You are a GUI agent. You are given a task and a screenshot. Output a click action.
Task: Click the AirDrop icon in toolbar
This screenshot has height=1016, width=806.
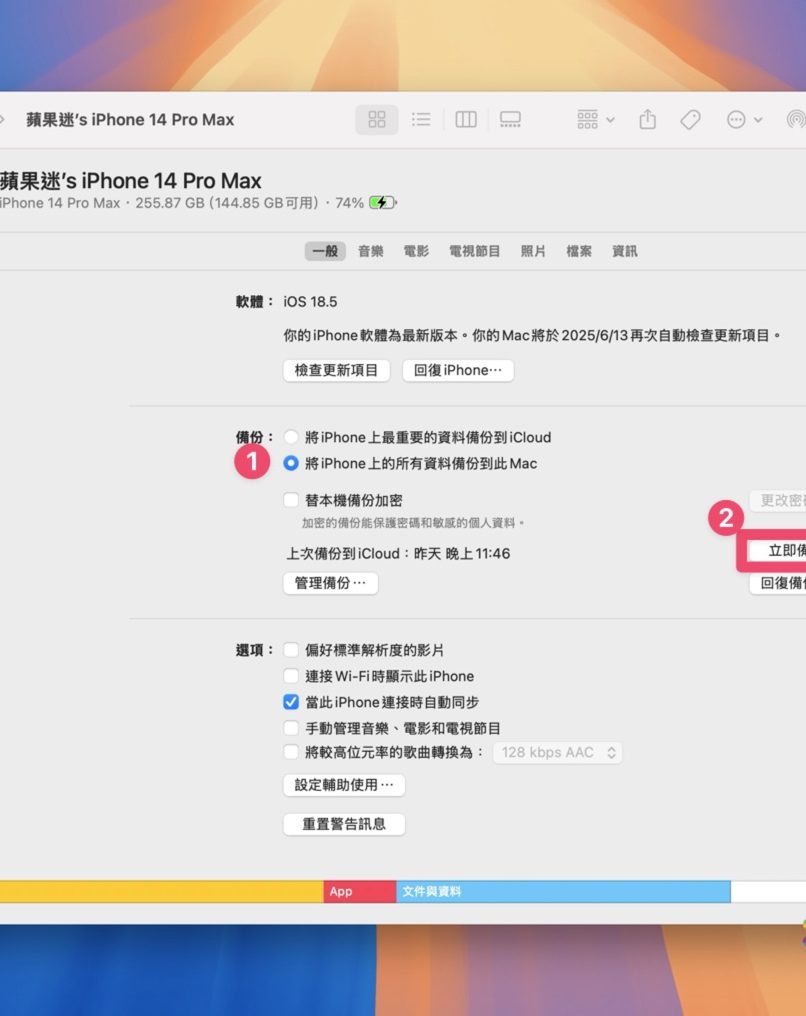[796, 120]
